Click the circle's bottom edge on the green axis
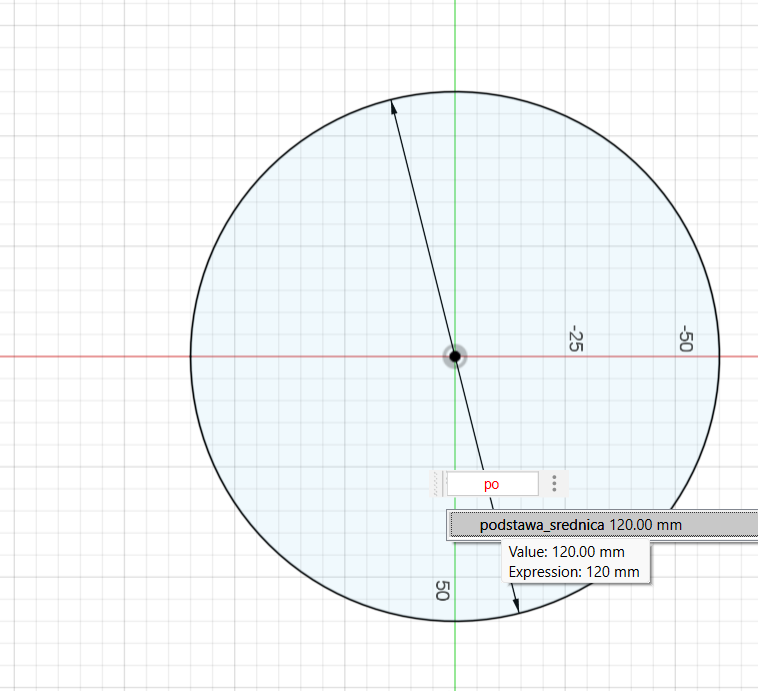 point(455,621)
